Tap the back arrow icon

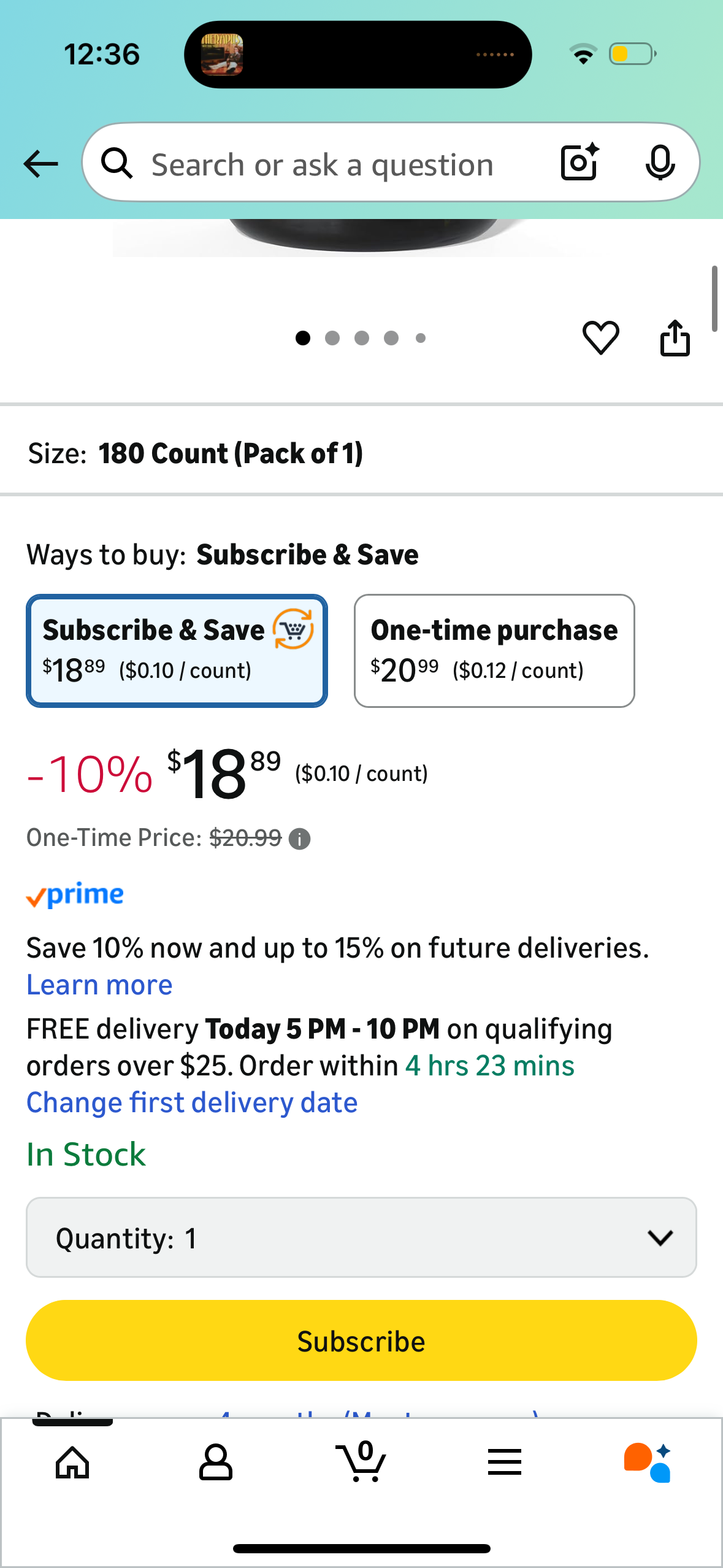pyautogui.click(x=41, y=164)
